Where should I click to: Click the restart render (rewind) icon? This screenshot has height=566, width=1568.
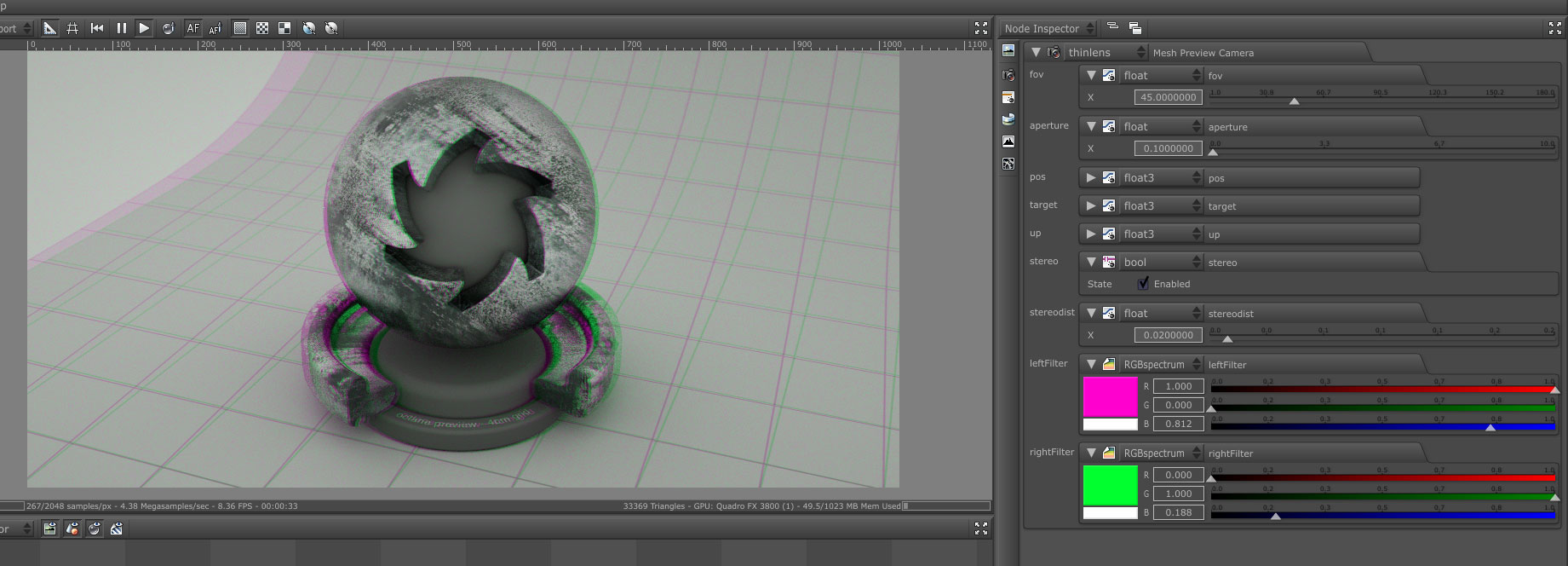click(97, 28)
